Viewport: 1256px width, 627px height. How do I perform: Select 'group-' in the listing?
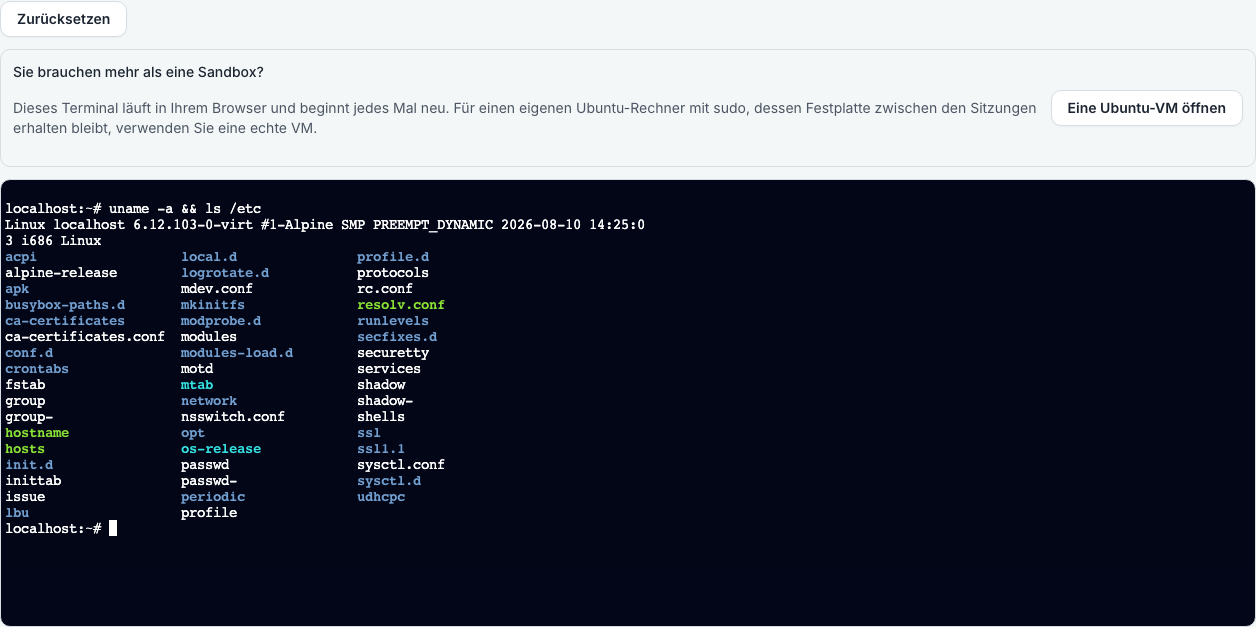(x=29, y=417)
